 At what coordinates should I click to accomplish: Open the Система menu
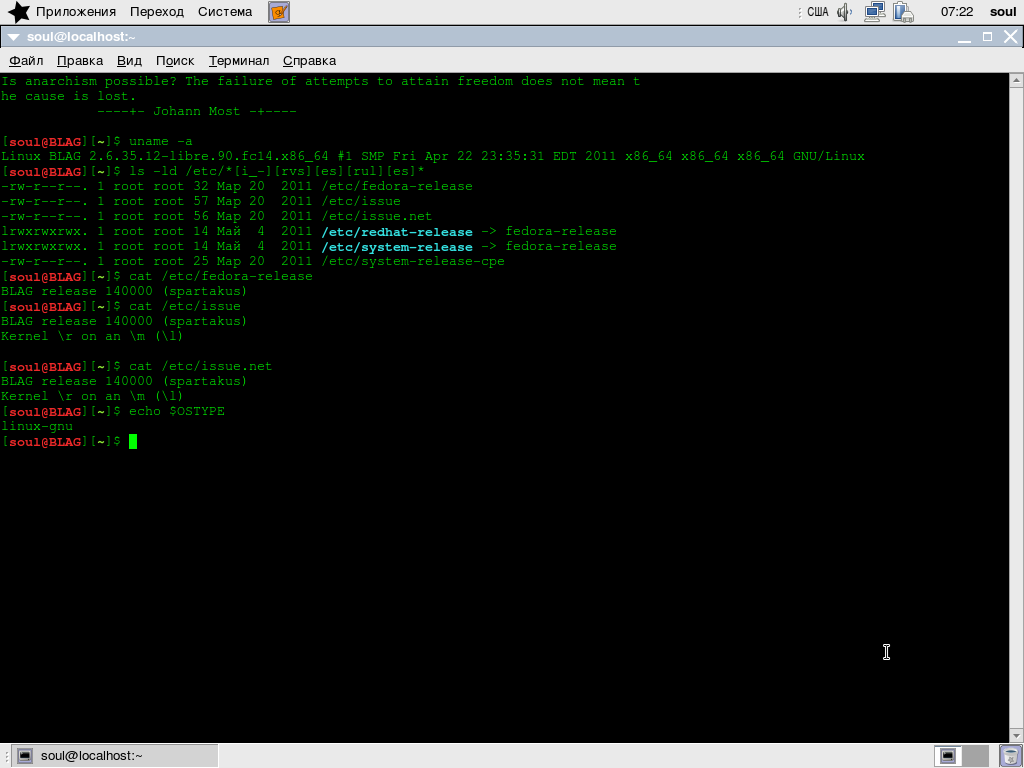(225, 12)
